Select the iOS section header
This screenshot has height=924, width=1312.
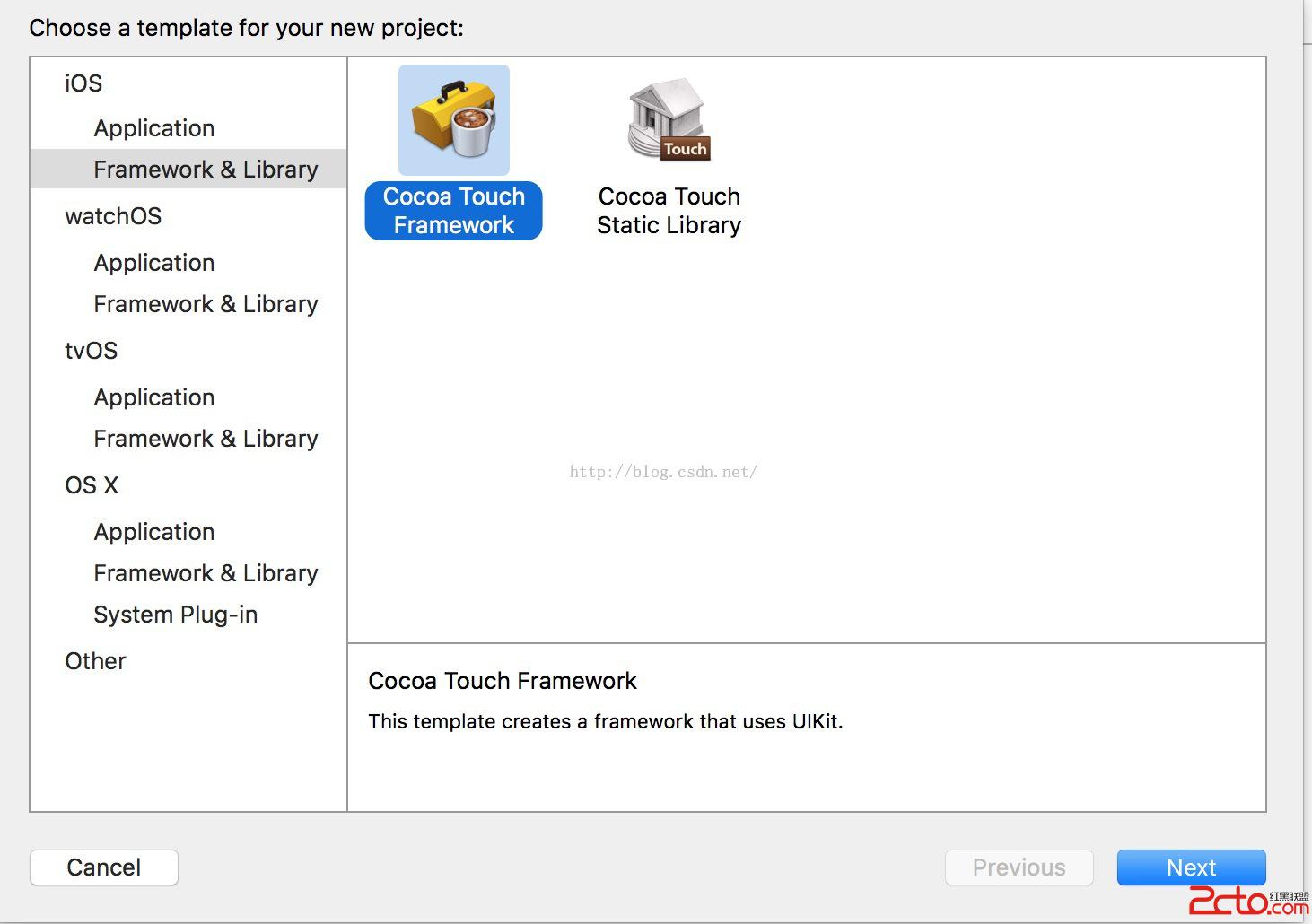(x=83, y=83)
